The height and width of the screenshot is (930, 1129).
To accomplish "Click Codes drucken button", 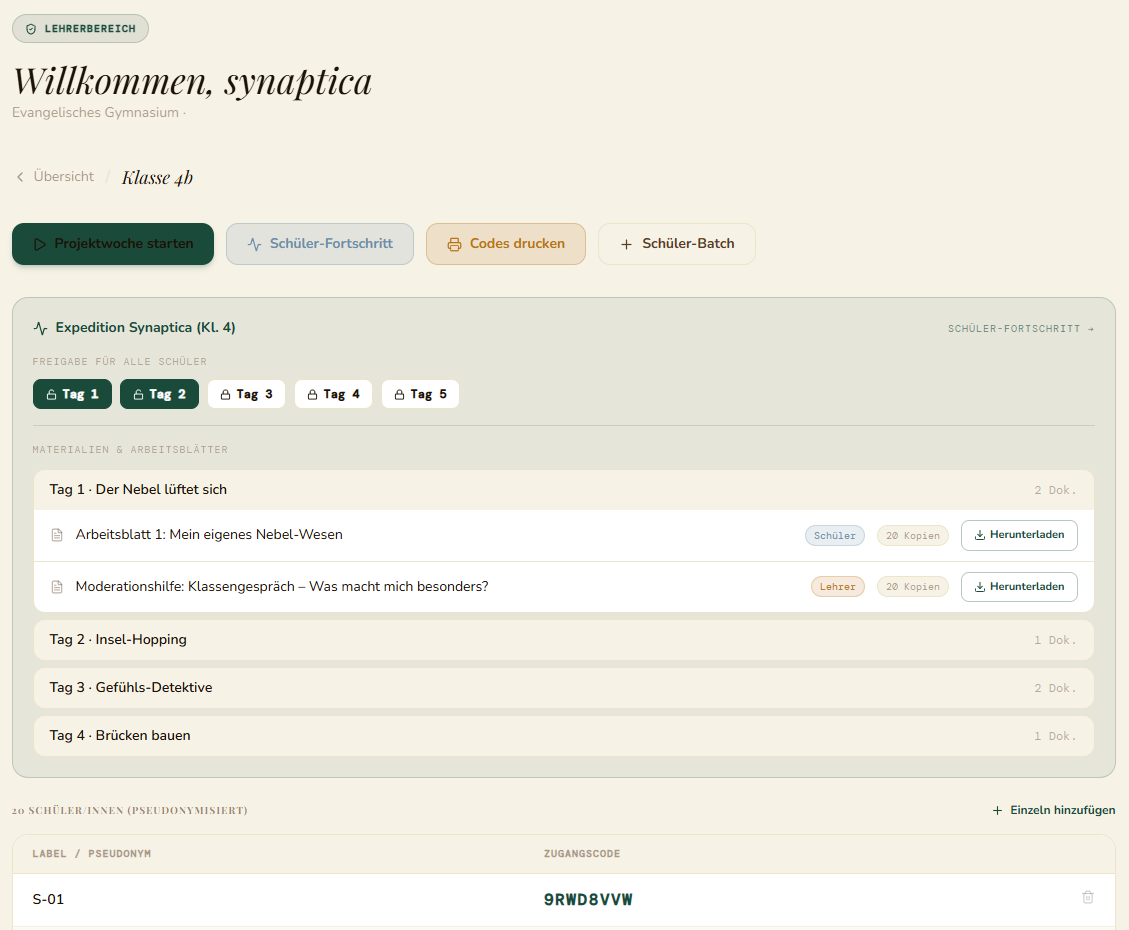I will pyautogui.click(x=505, y=244).
